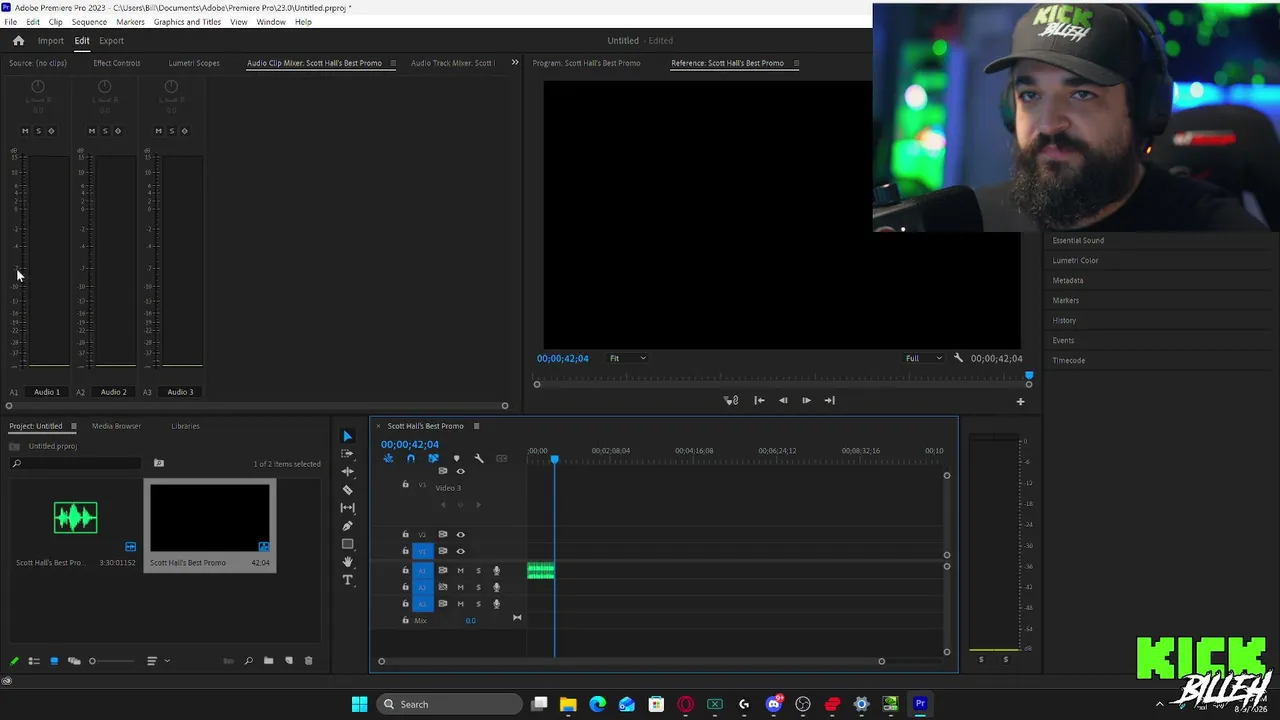Toggle V2 track output eye

click(x=460, y=534)
